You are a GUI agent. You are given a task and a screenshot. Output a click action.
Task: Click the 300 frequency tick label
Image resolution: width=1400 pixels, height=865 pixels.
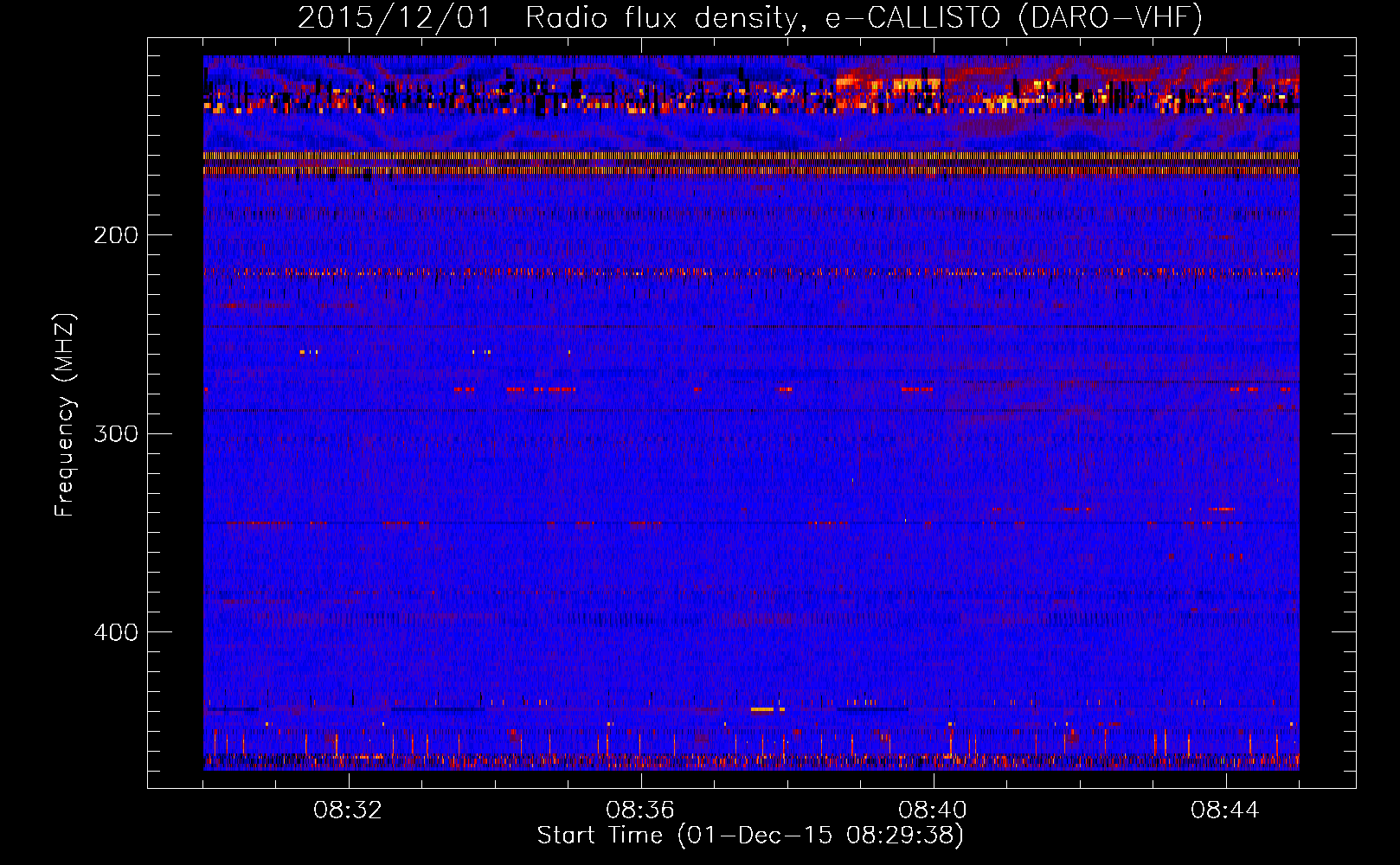pos(116,433)
